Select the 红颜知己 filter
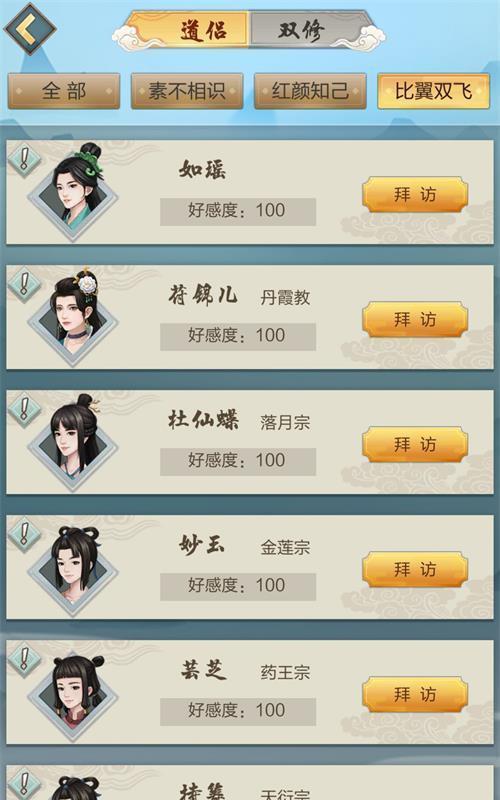The image size is (500, 800). coord(310,91)
